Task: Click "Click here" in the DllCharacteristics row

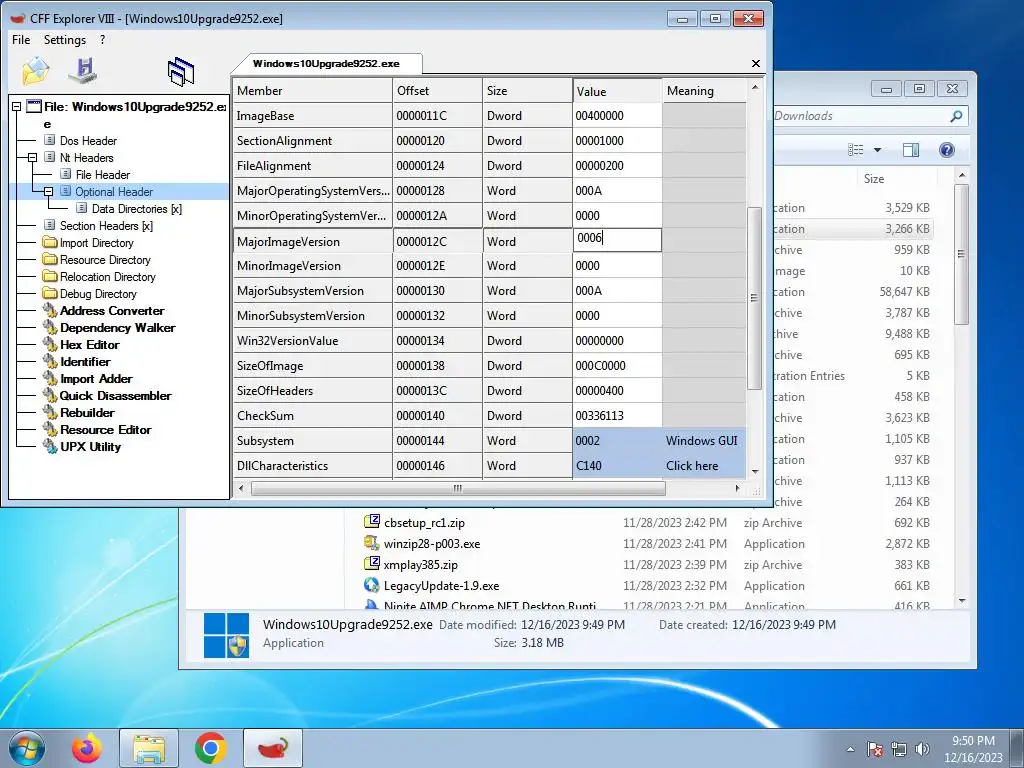Action: point(692,466)
